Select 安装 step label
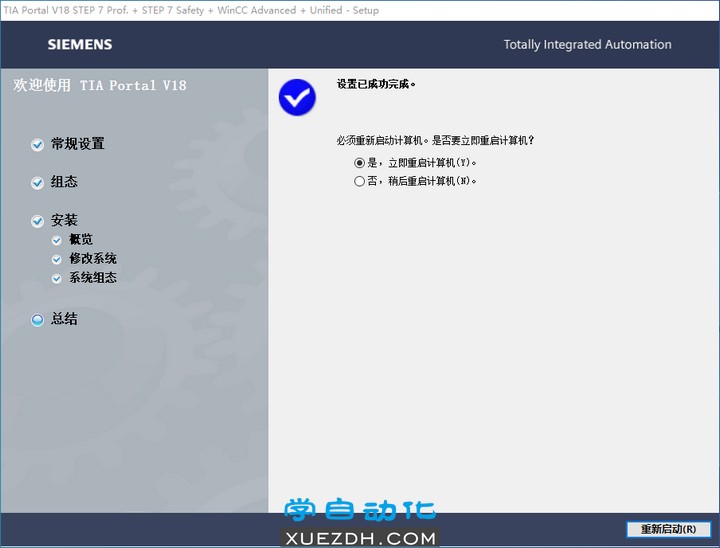Image resolution: width=720 pixels, height=548 pixels. pyautogui.click(x=64, y=220)
